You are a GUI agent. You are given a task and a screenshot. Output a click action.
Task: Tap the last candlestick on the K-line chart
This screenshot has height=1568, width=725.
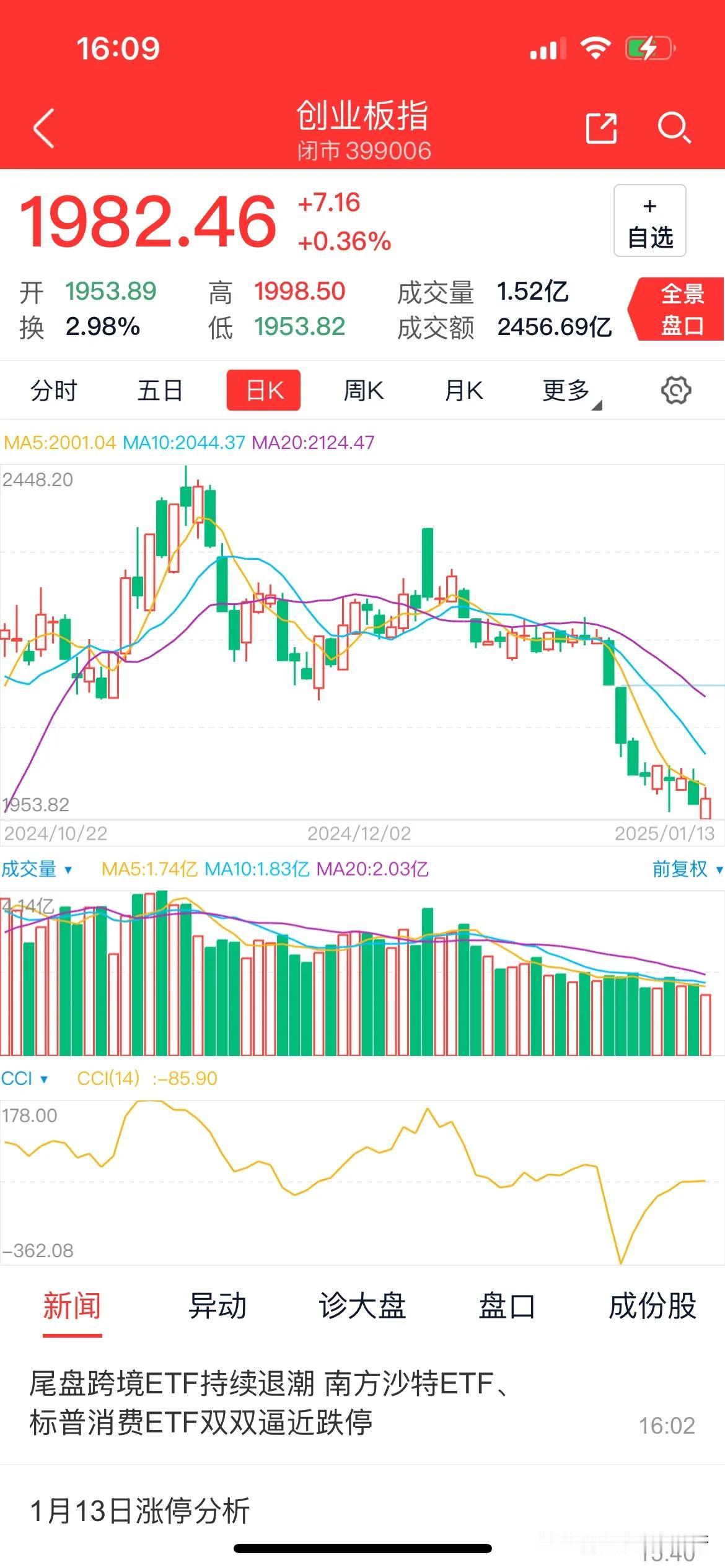coord(705,803)
